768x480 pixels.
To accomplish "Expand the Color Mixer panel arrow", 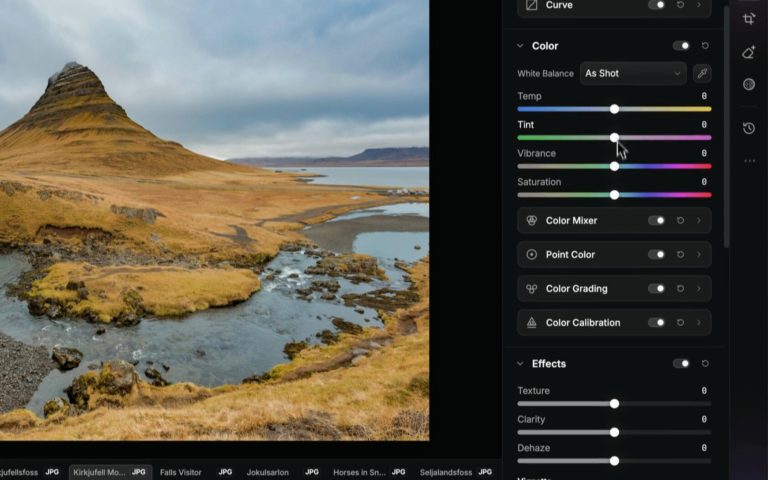I will click(699, 220).
